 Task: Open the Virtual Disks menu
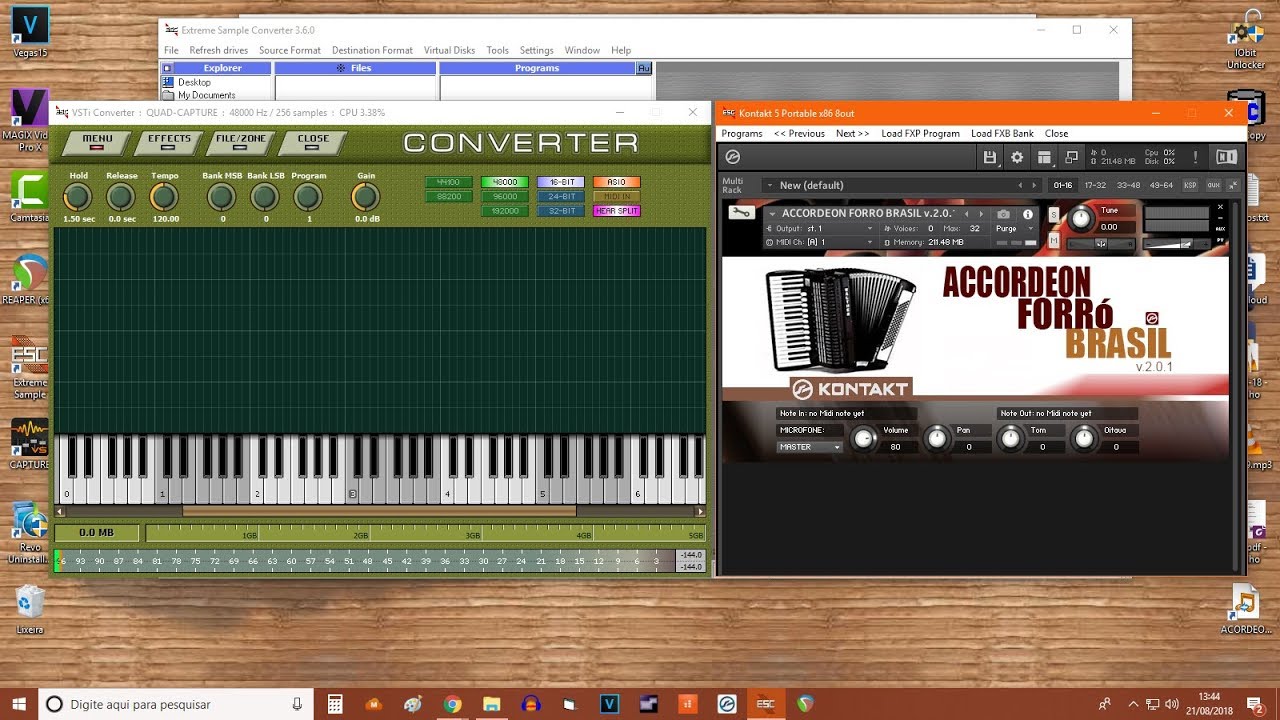coord(449,50)
